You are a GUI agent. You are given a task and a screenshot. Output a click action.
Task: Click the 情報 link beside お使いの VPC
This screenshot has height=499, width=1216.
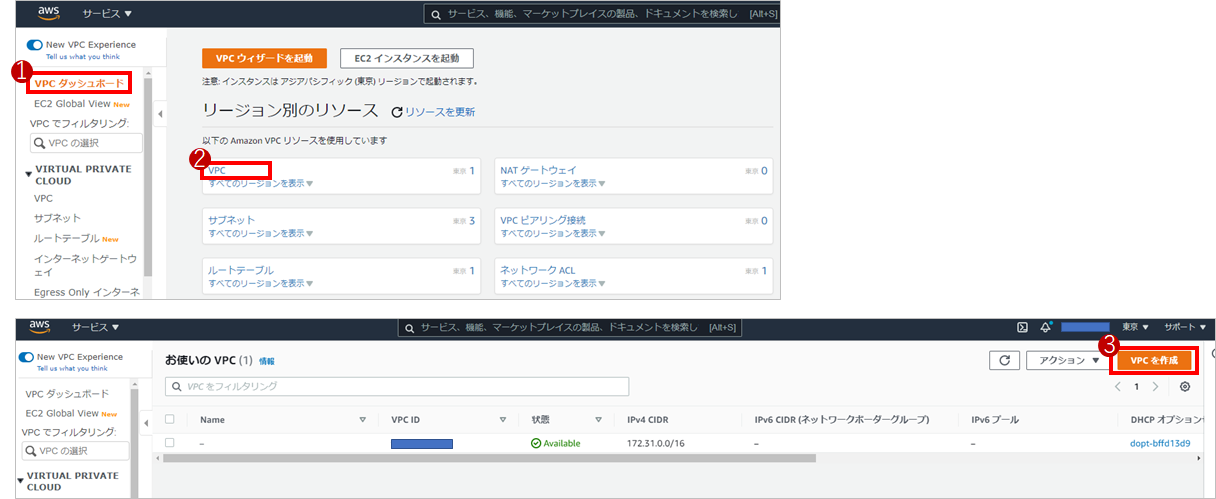[266, 361]
